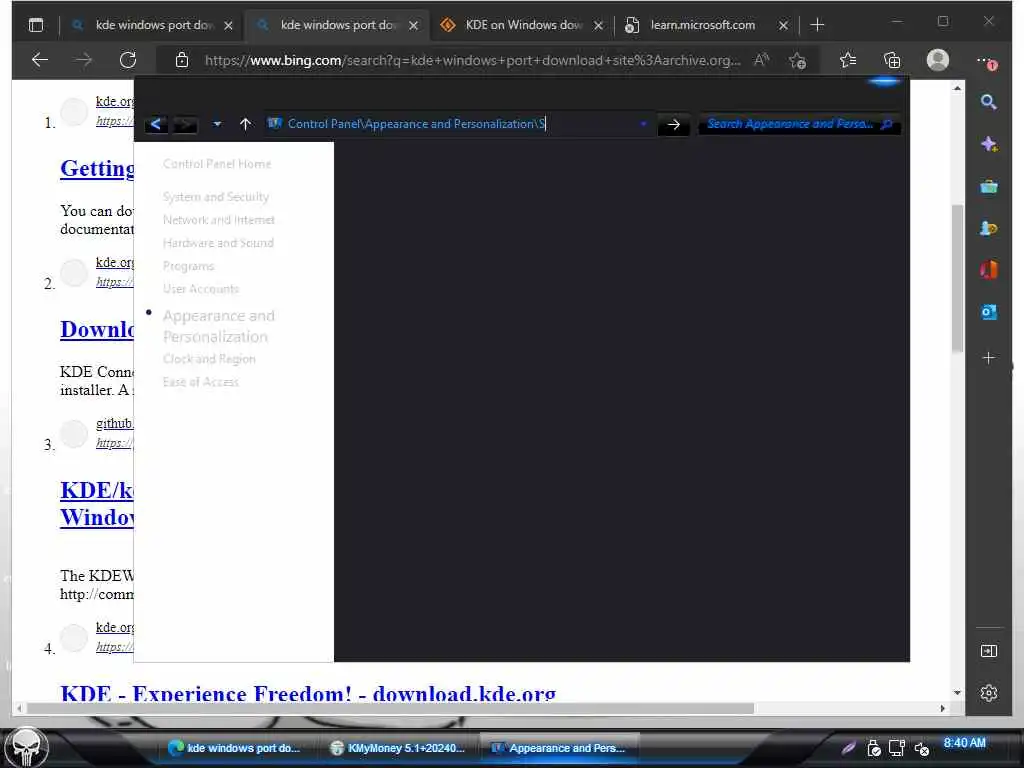Viewport: 1024px width, 768px height.
Task: Switch to learn.microsoft.com tab
Action: (702, 25)
